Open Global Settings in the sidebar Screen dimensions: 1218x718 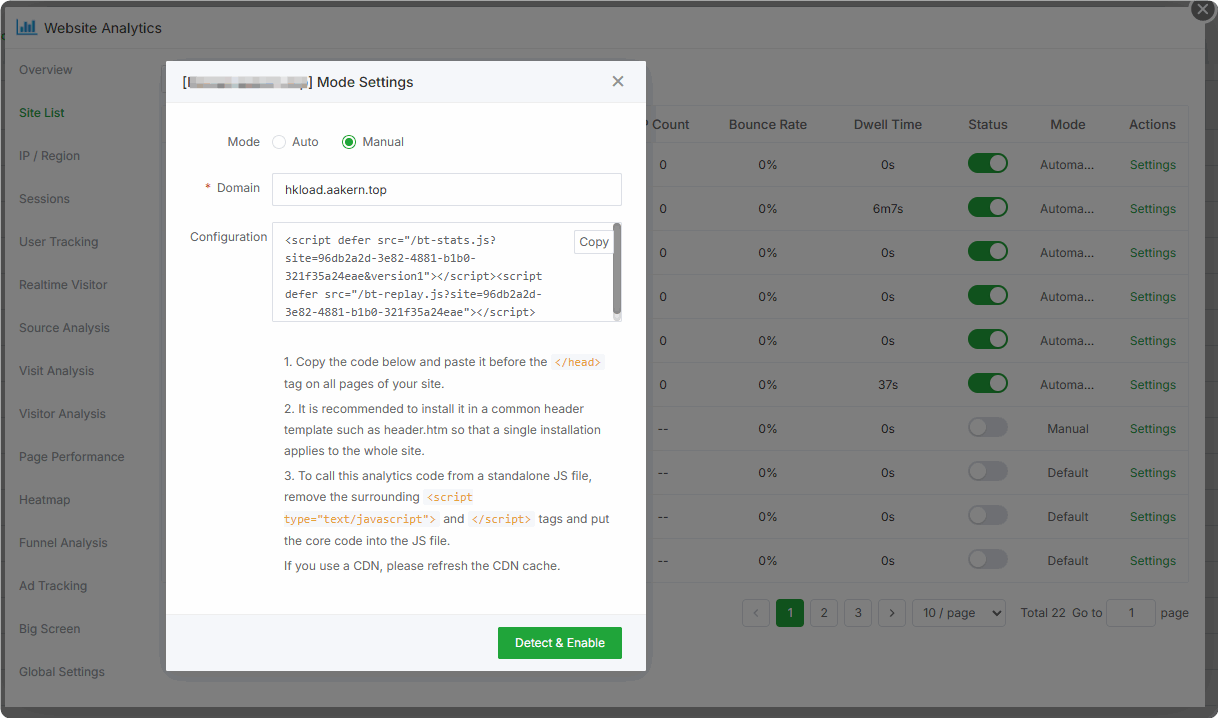62,672
